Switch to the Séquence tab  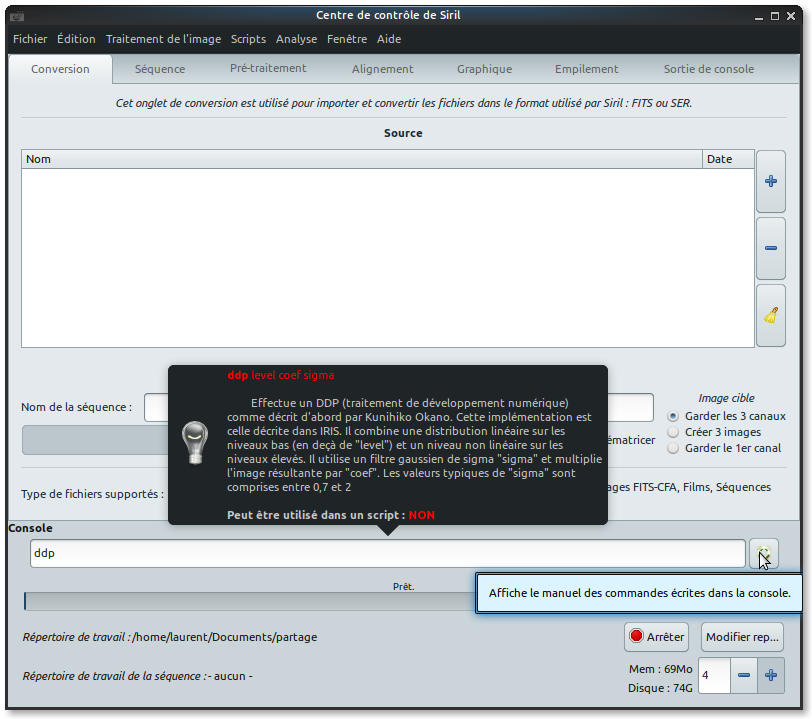click(x=160, y=69)
